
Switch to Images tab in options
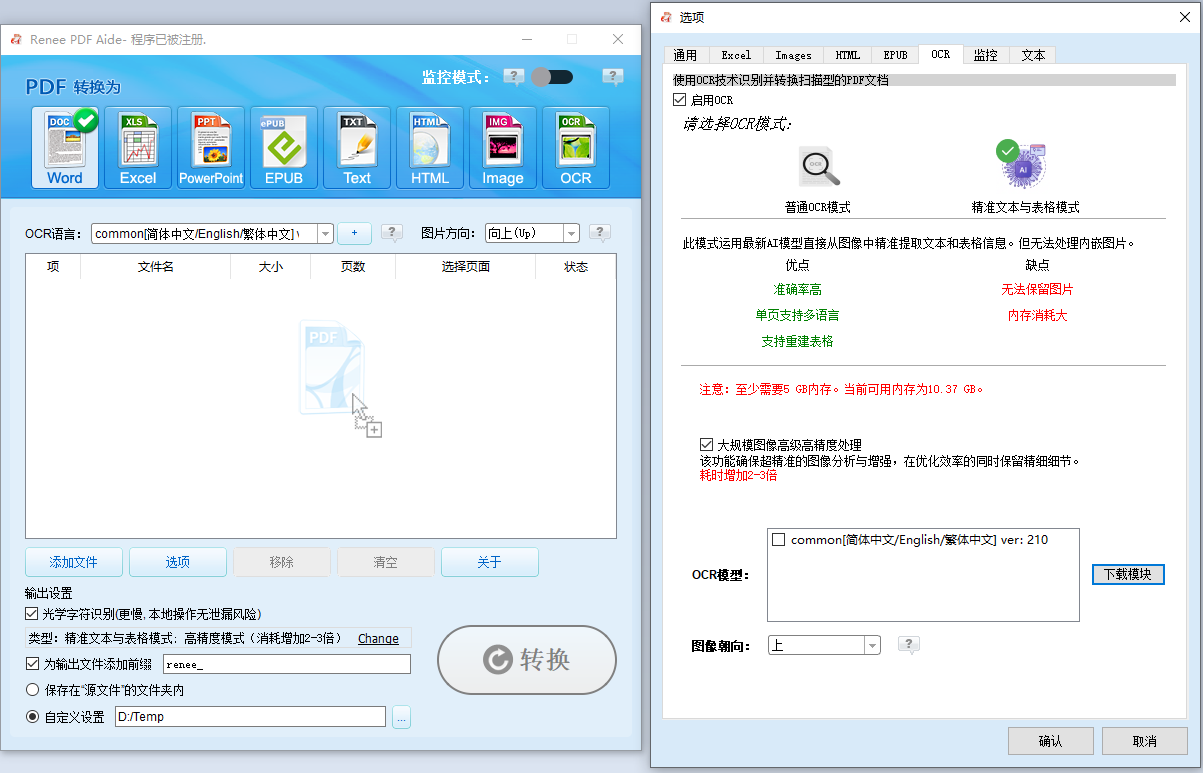pos(794,55)
